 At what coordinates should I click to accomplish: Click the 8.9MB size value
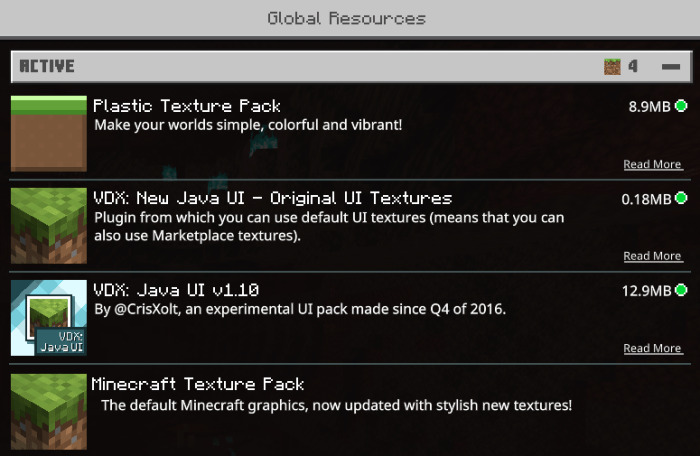point(649,107)
